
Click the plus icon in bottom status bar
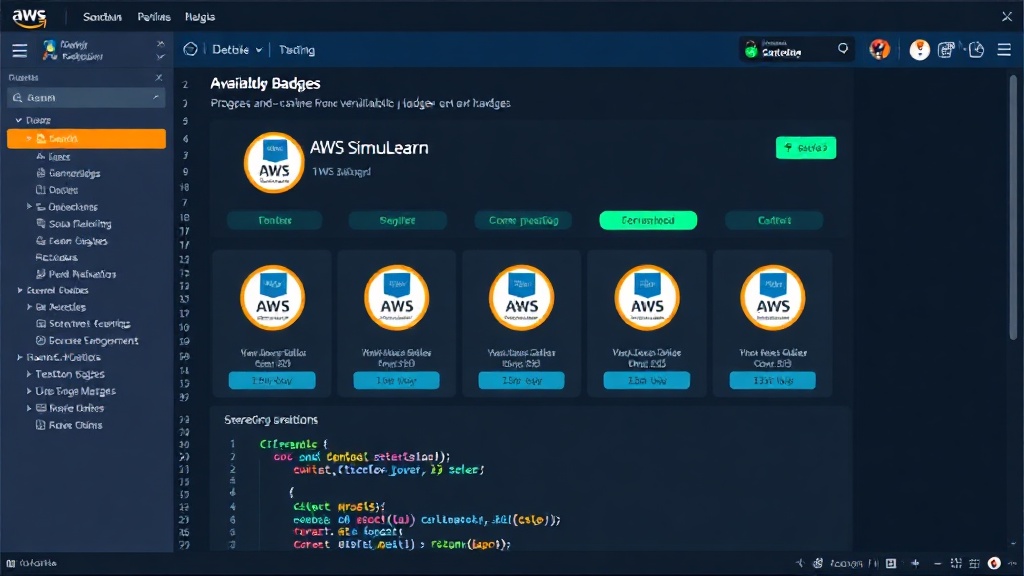915,563
